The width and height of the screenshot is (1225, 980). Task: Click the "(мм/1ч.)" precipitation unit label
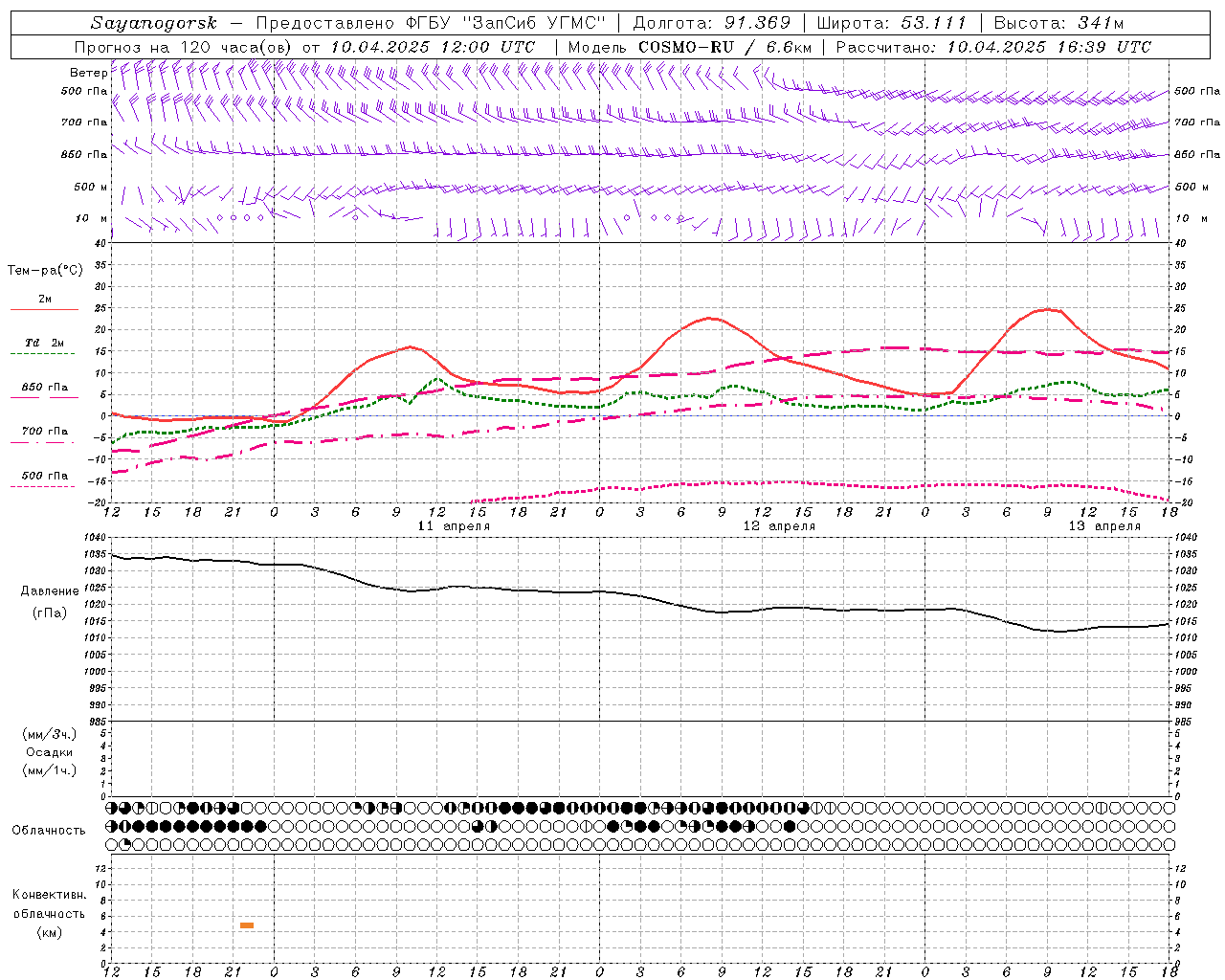tap(50, 770)
